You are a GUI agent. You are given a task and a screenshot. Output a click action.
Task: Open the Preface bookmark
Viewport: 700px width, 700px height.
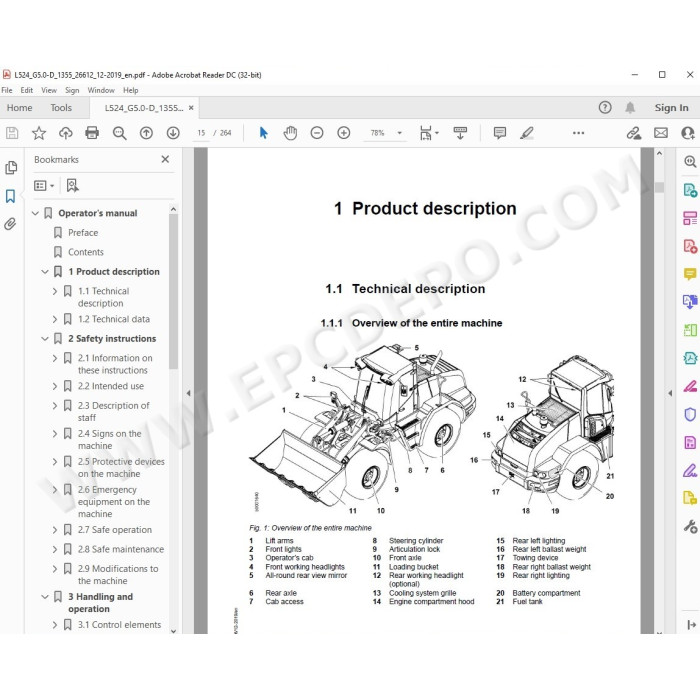coord(83,233)
